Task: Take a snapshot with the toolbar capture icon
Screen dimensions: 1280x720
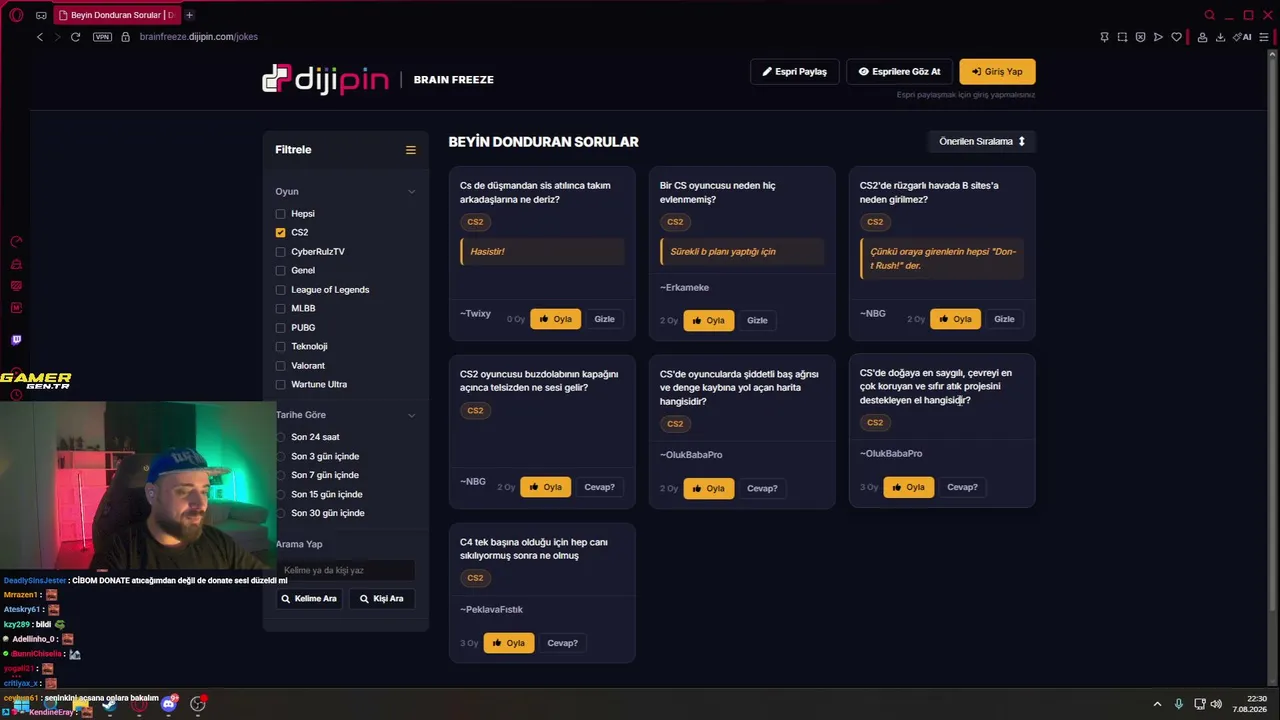Action: [1122, 37]
